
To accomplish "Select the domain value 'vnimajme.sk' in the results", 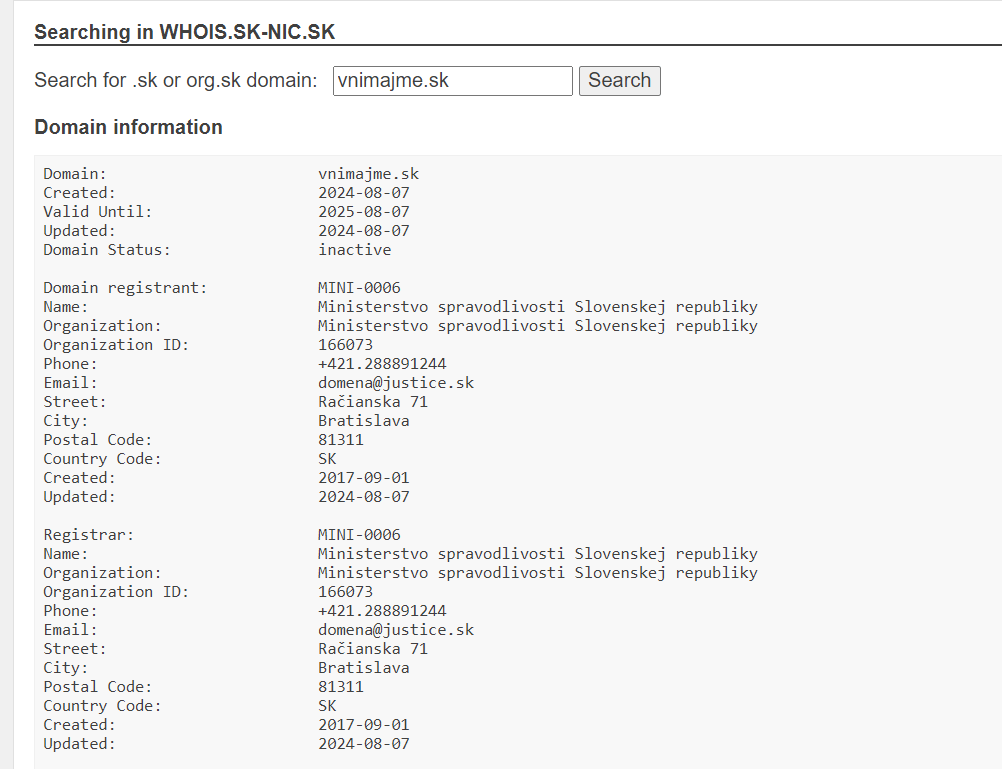I will point(369,174).
